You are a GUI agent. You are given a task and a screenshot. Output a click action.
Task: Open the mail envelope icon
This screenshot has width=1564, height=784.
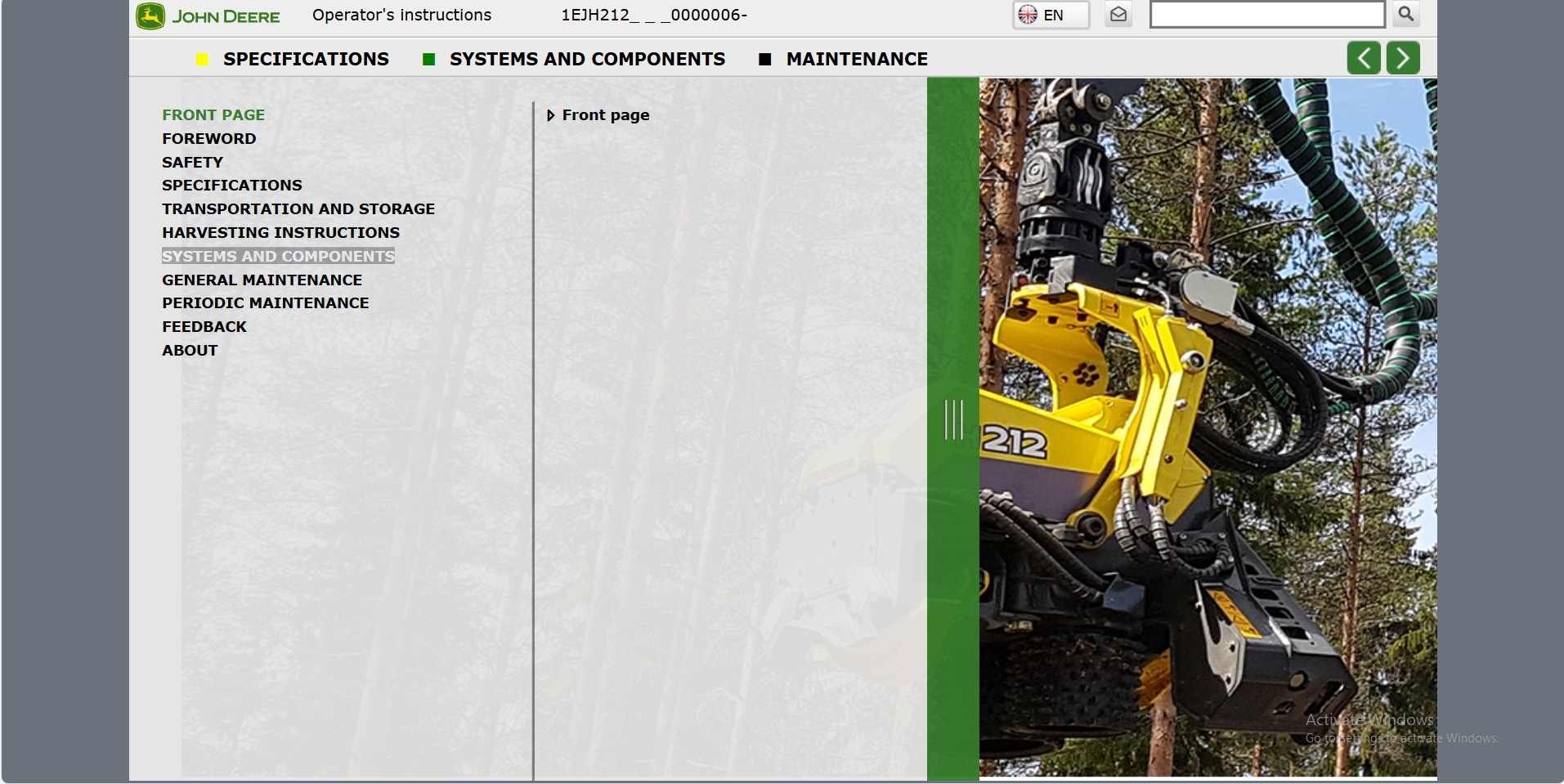pos(1118,15)
